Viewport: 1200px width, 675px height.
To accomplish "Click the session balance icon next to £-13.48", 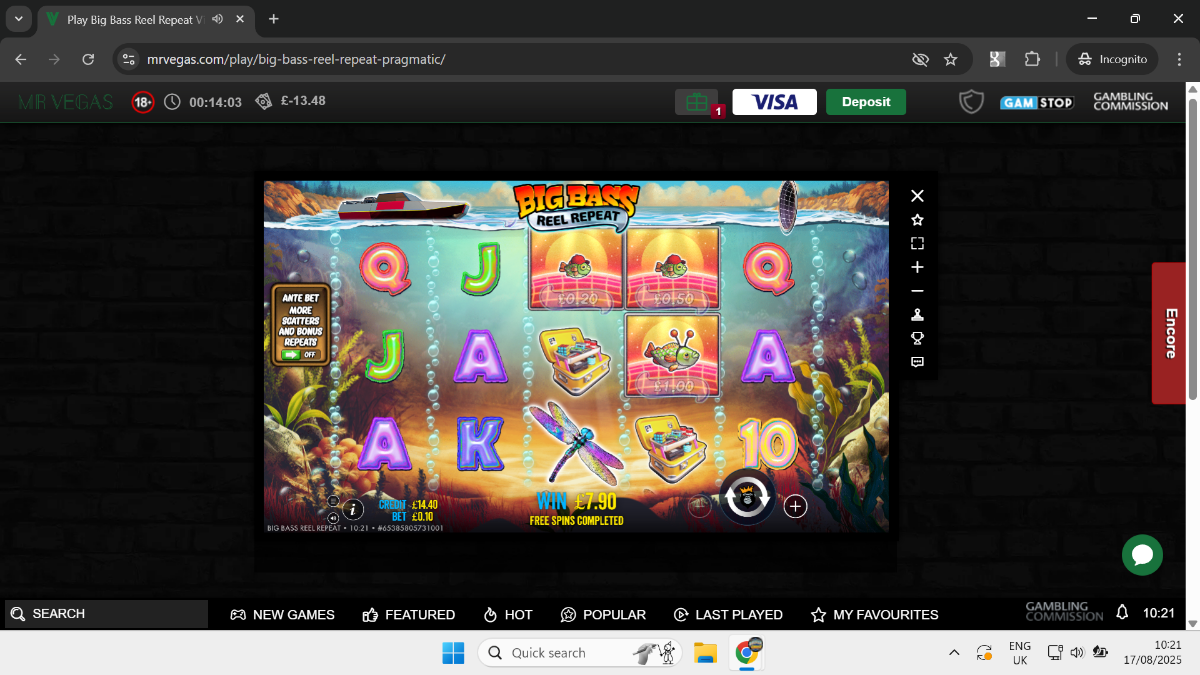I will pos(264,101).
